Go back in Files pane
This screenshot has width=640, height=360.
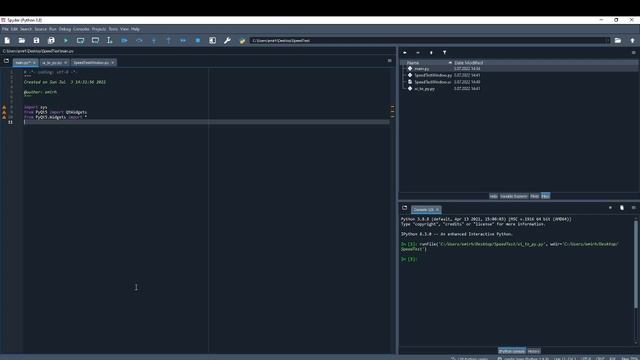click(x=404, y=53)
